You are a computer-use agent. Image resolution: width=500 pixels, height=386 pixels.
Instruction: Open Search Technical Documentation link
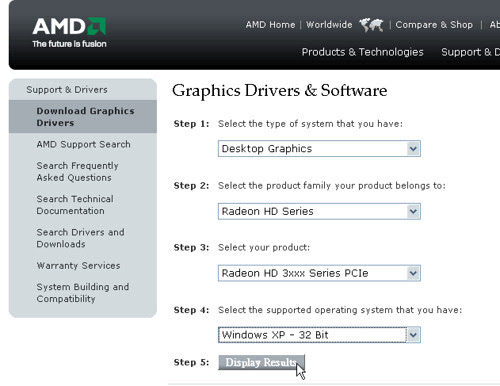[x=75, y=205]
